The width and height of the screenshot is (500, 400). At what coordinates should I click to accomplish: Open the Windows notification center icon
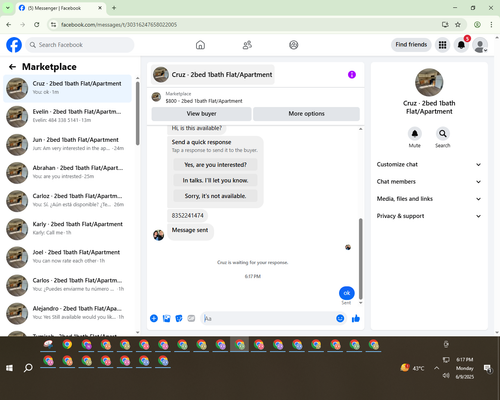point(488,368)
